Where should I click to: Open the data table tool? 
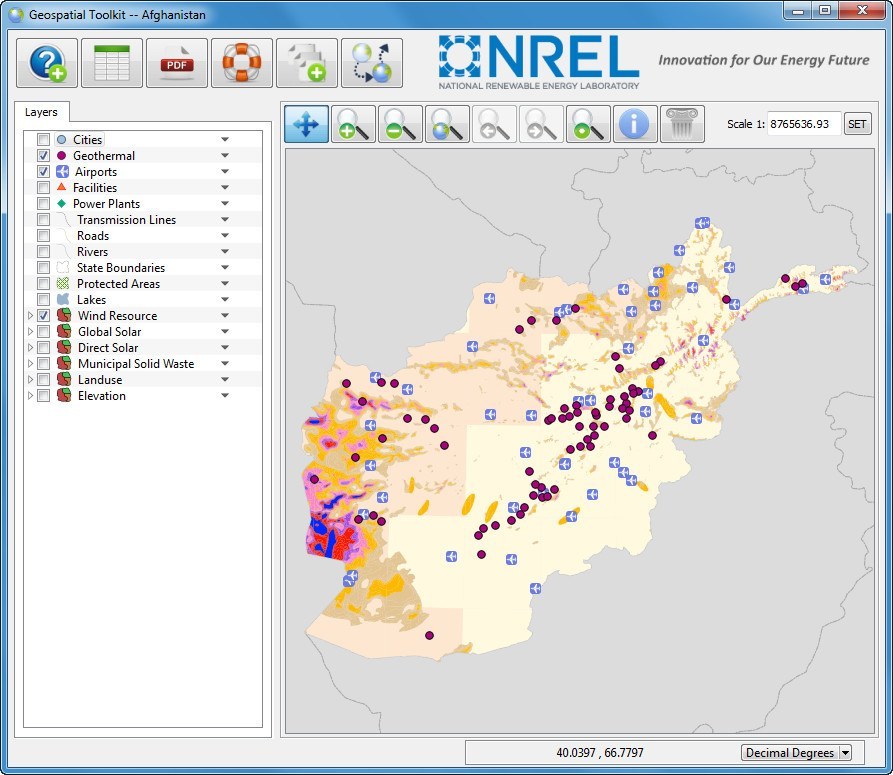coord(111,60)
